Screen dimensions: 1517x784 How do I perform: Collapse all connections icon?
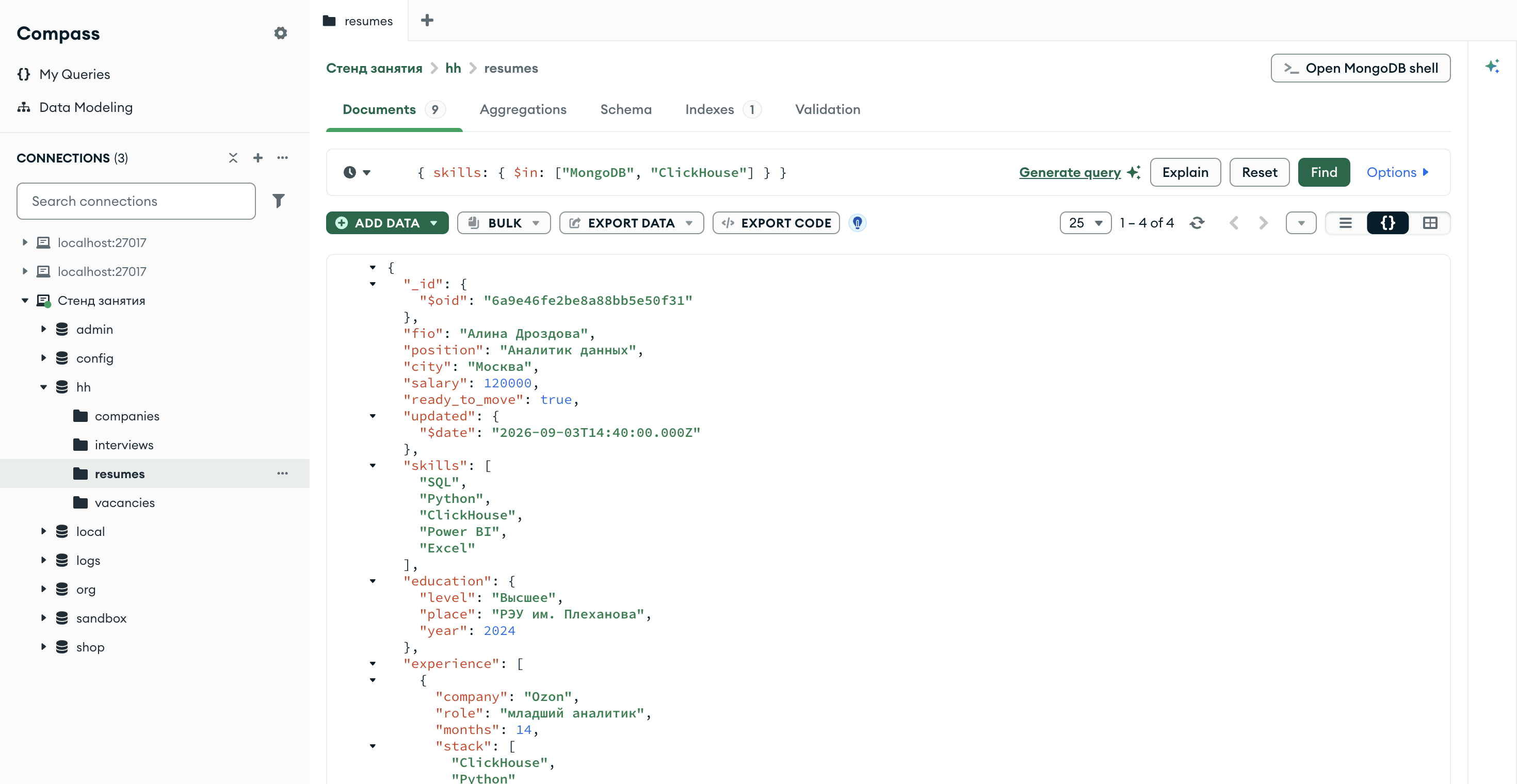pyautogui.click(x=233, y=158)
